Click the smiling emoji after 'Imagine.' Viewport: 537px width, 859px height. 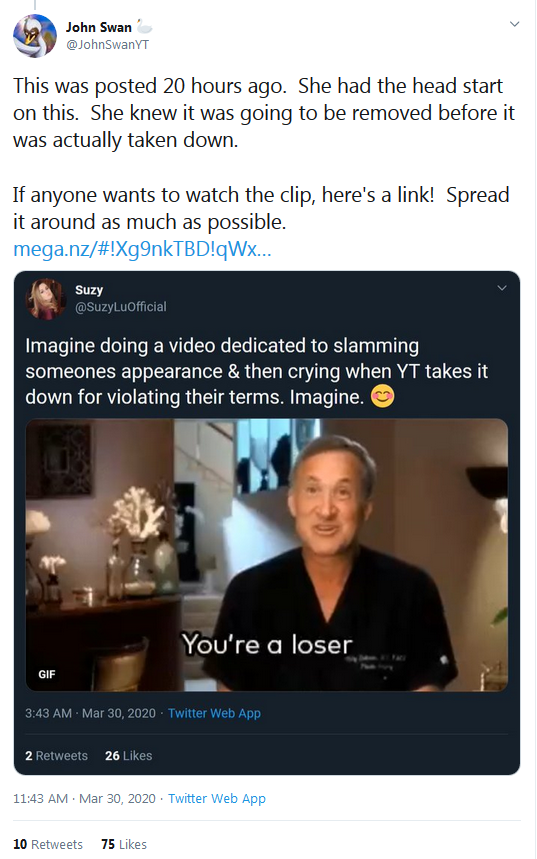382,396
